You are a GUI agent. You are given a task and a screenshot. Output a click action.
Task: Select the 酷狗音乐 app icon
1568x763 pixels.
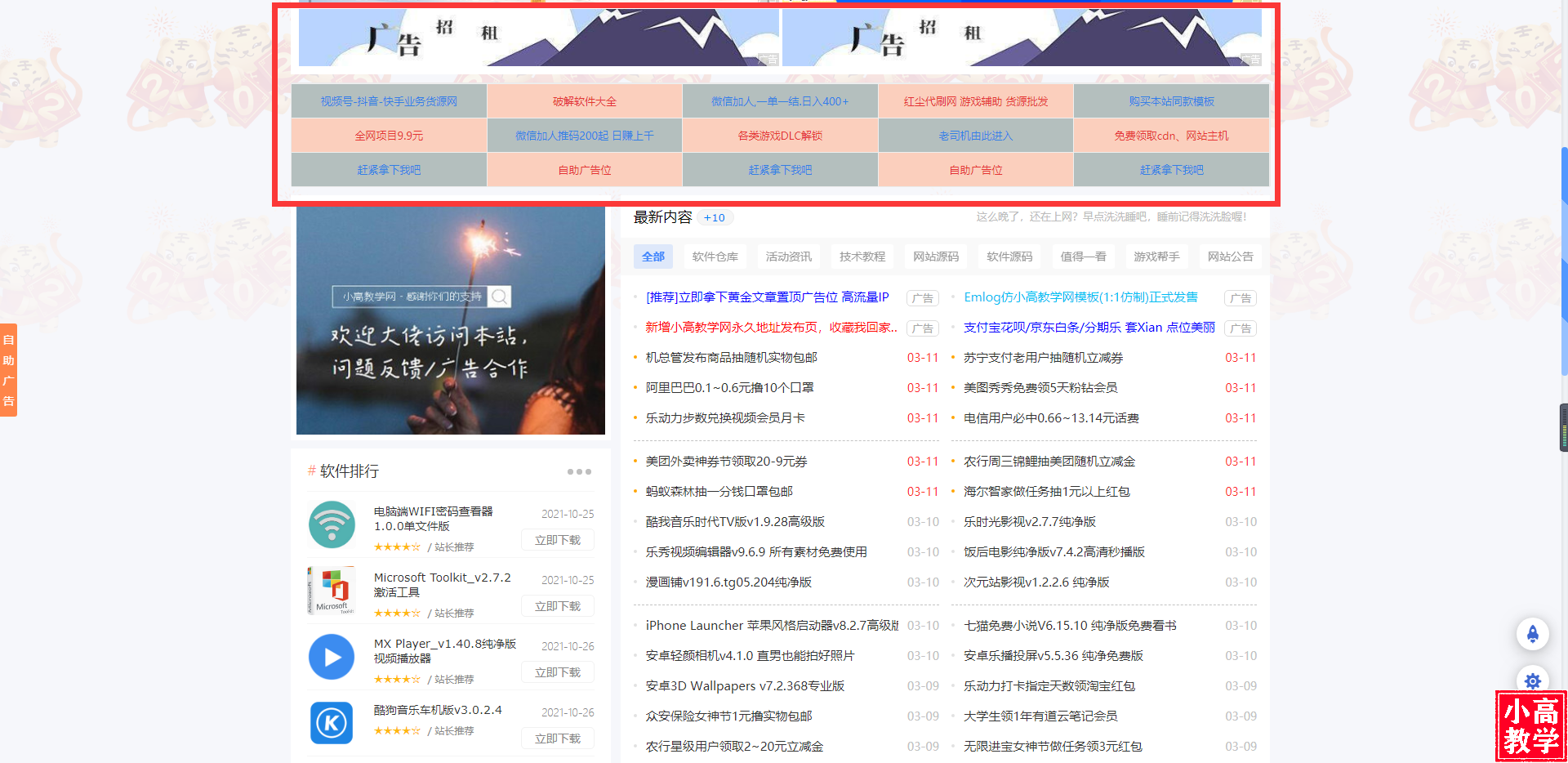point(331,723)
